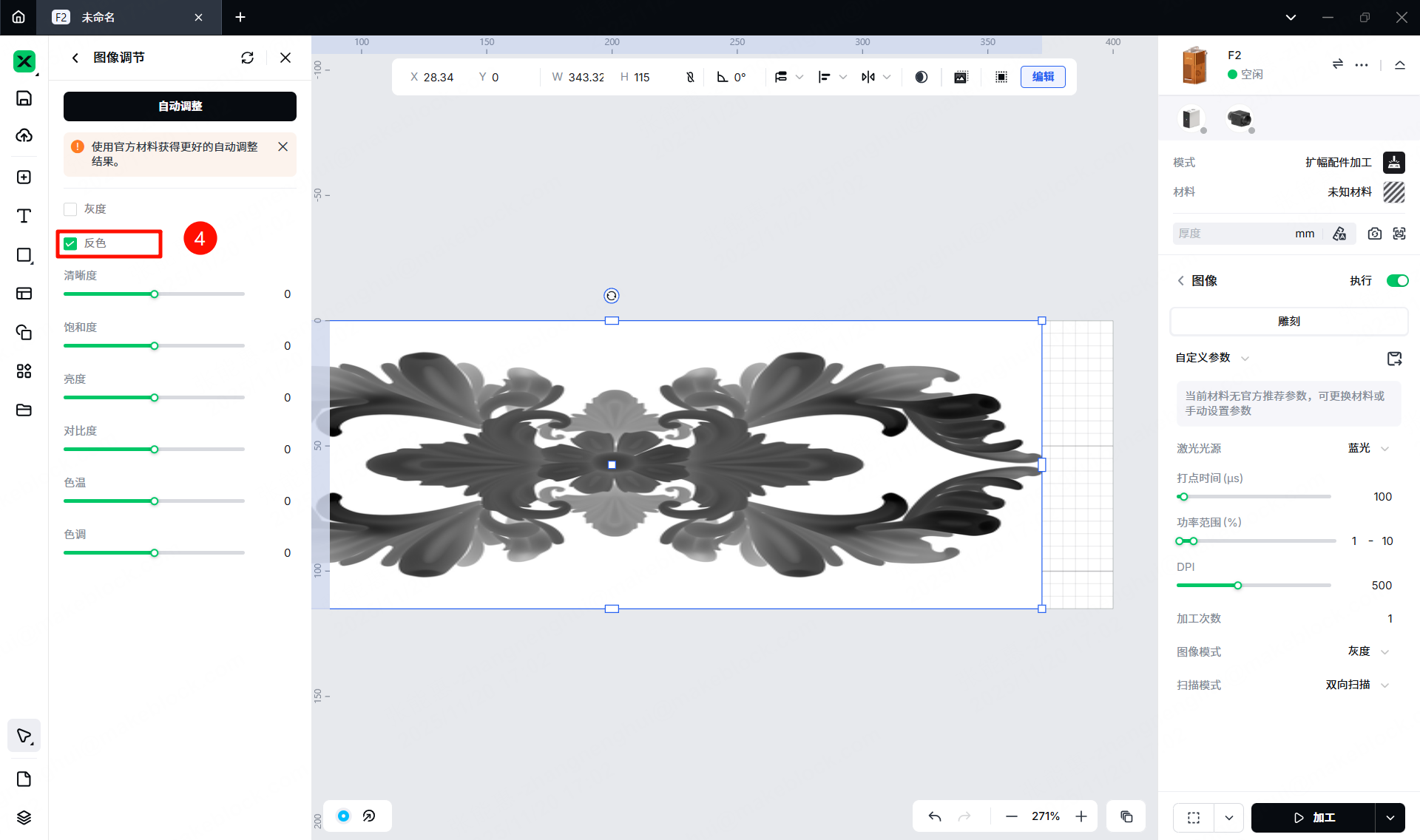Click the camera icon beside thickness field

1374,234
